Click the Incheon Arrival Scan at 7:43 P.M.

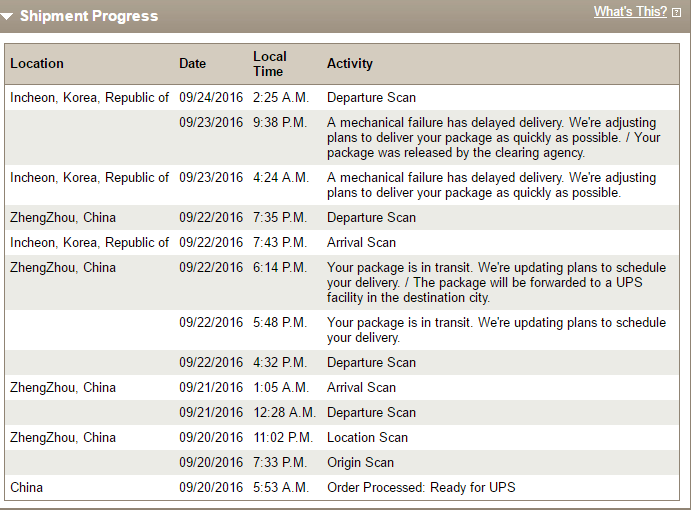[361, 242]
